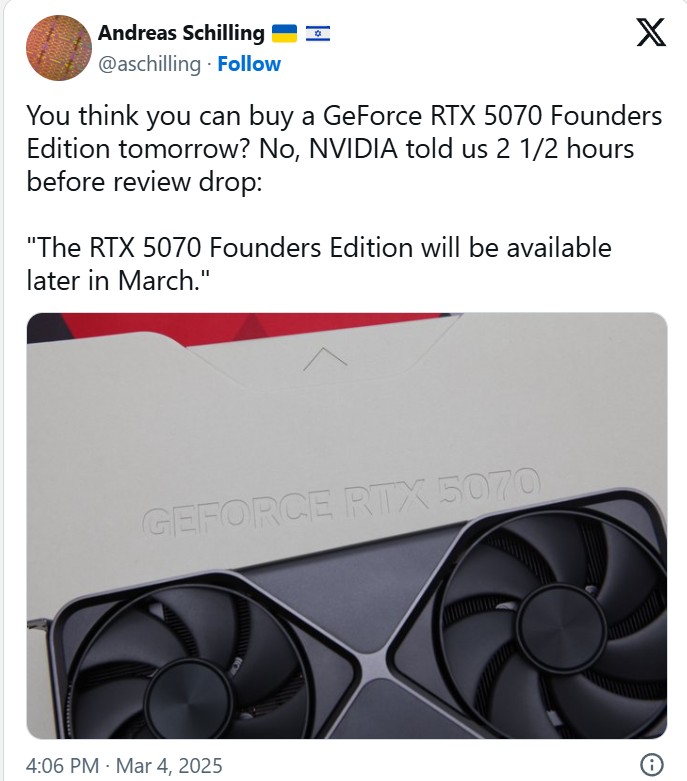Open the X logo link
The width and height of the screenshot is (687, 781).
[651, 32]
